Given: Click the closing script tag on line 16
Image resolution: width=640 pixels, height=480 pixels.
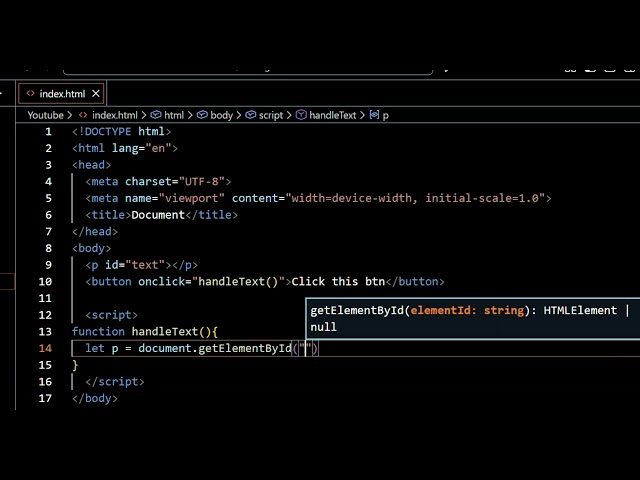Looking at the screenshot, I should tap(115, 382).
